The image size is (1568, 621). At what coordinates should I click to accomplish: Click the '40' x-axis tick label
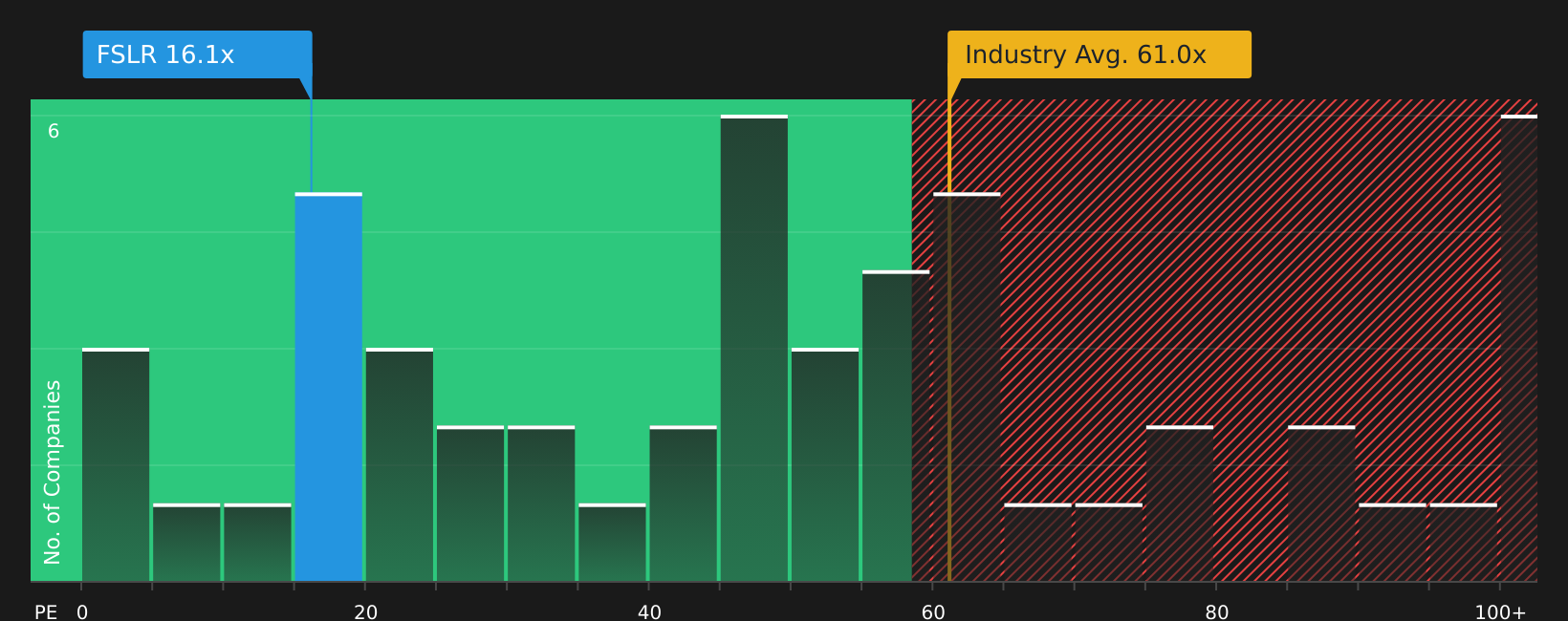point(649,612)
